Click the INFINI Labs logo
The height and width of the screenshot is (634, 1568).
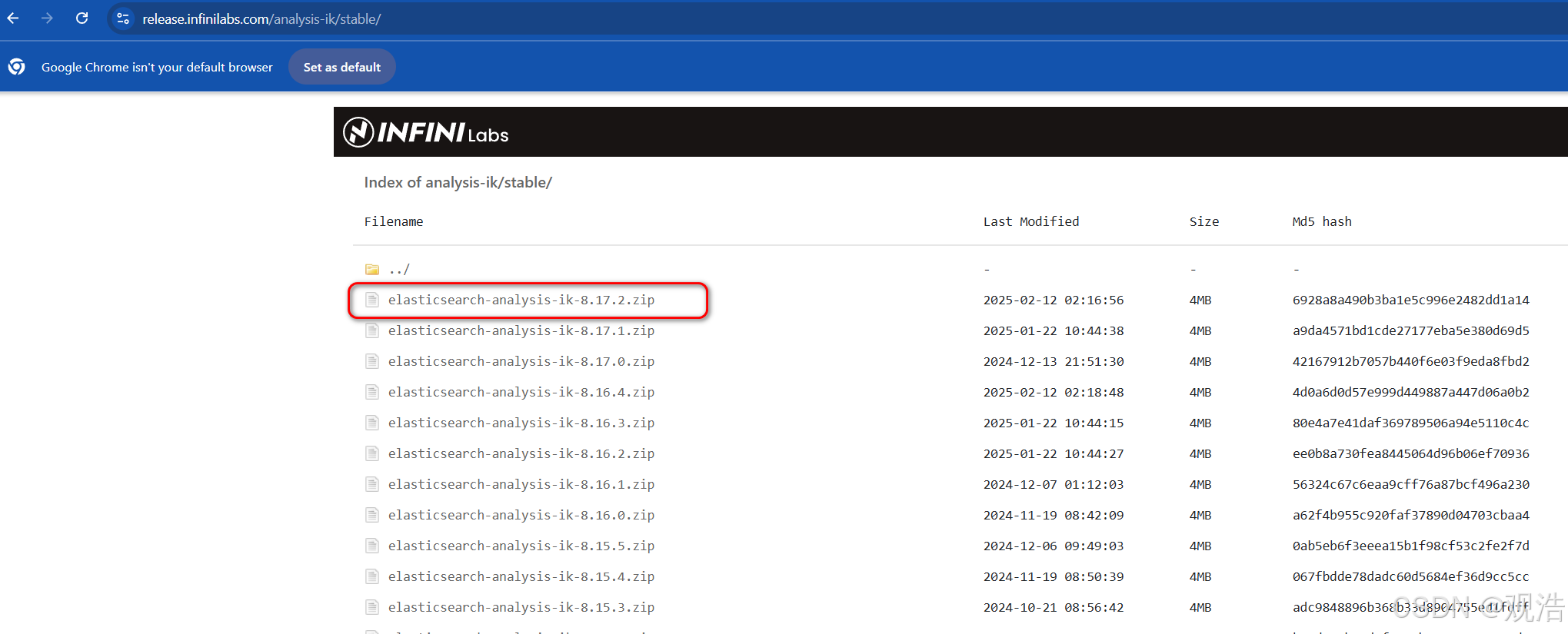426,132
